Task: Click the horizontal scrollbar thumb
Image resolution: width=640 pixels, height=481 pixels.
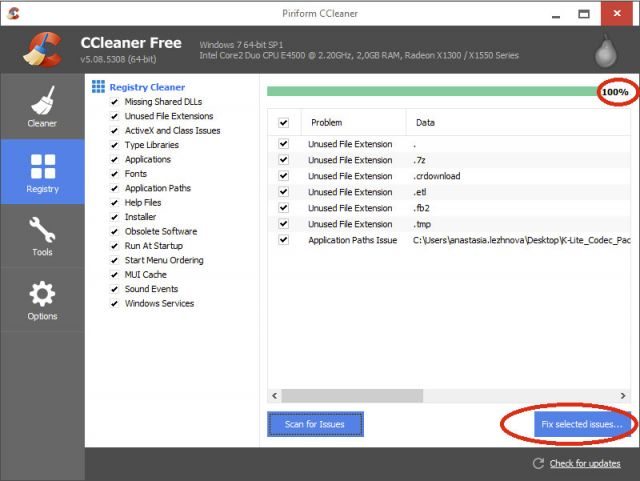Action: coord(352,396)
